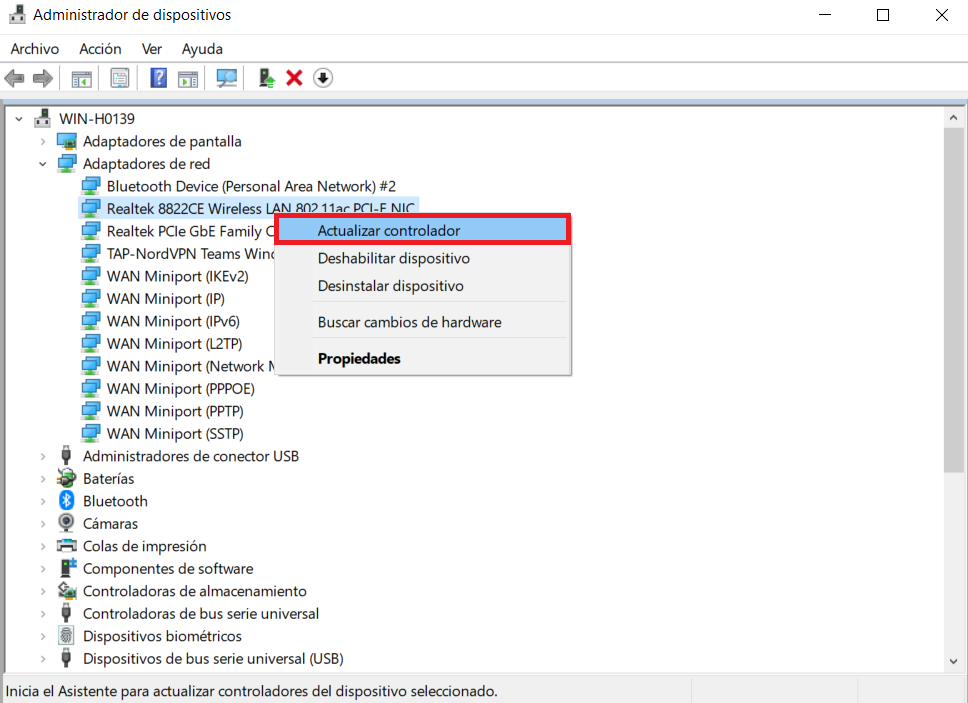Select WAN Miniport (IKEv2)
968x703 pixels.
tap(177, 276)
